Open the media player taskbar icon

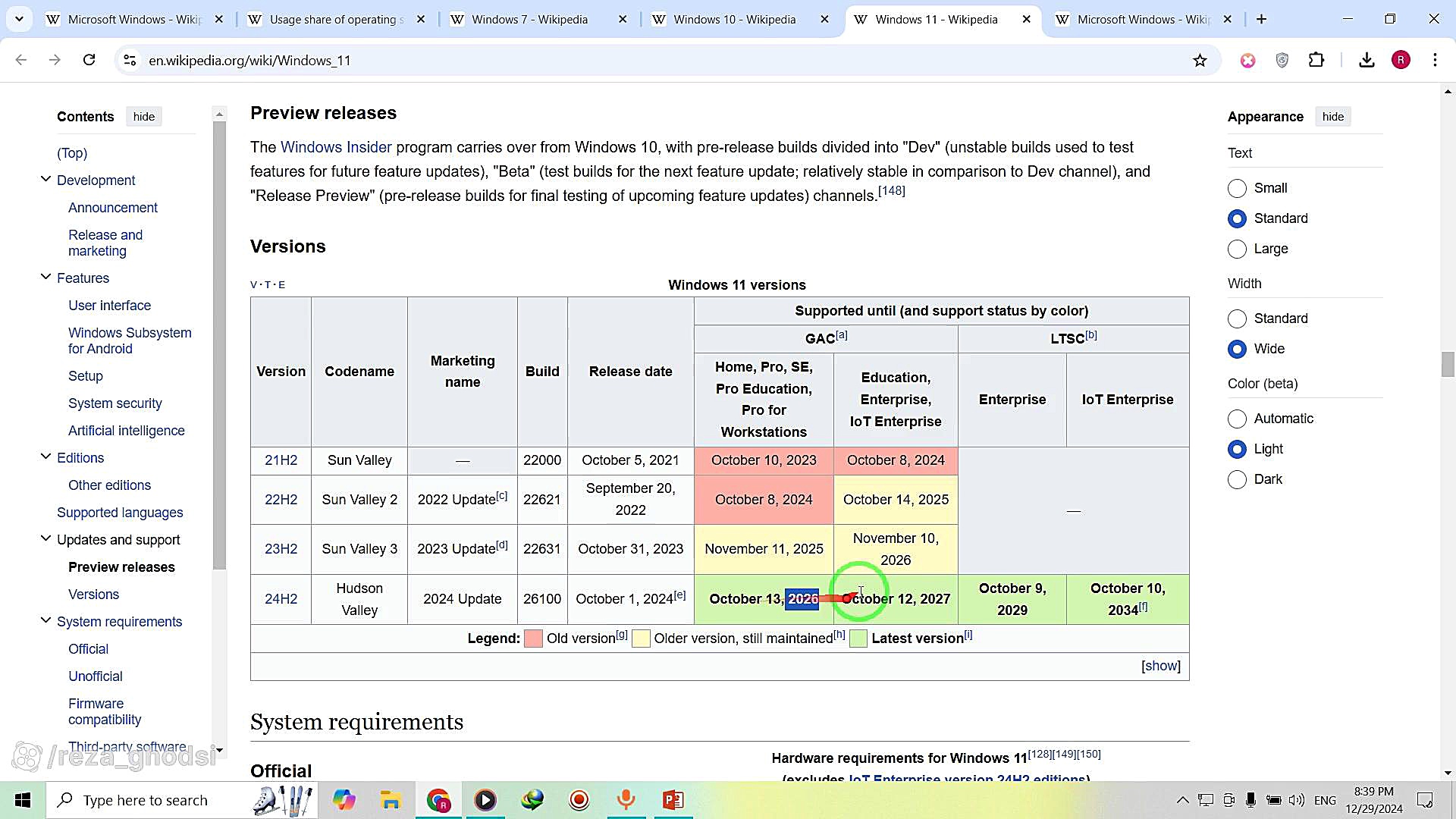coord(485,800)
